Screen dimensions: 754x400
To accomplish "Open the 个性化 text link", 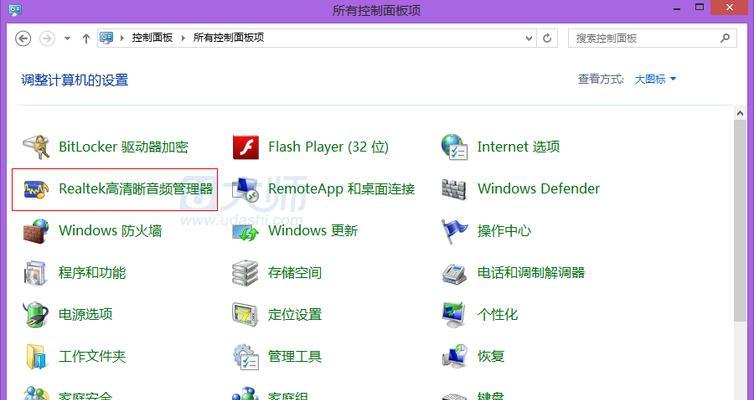I will 498,314.
